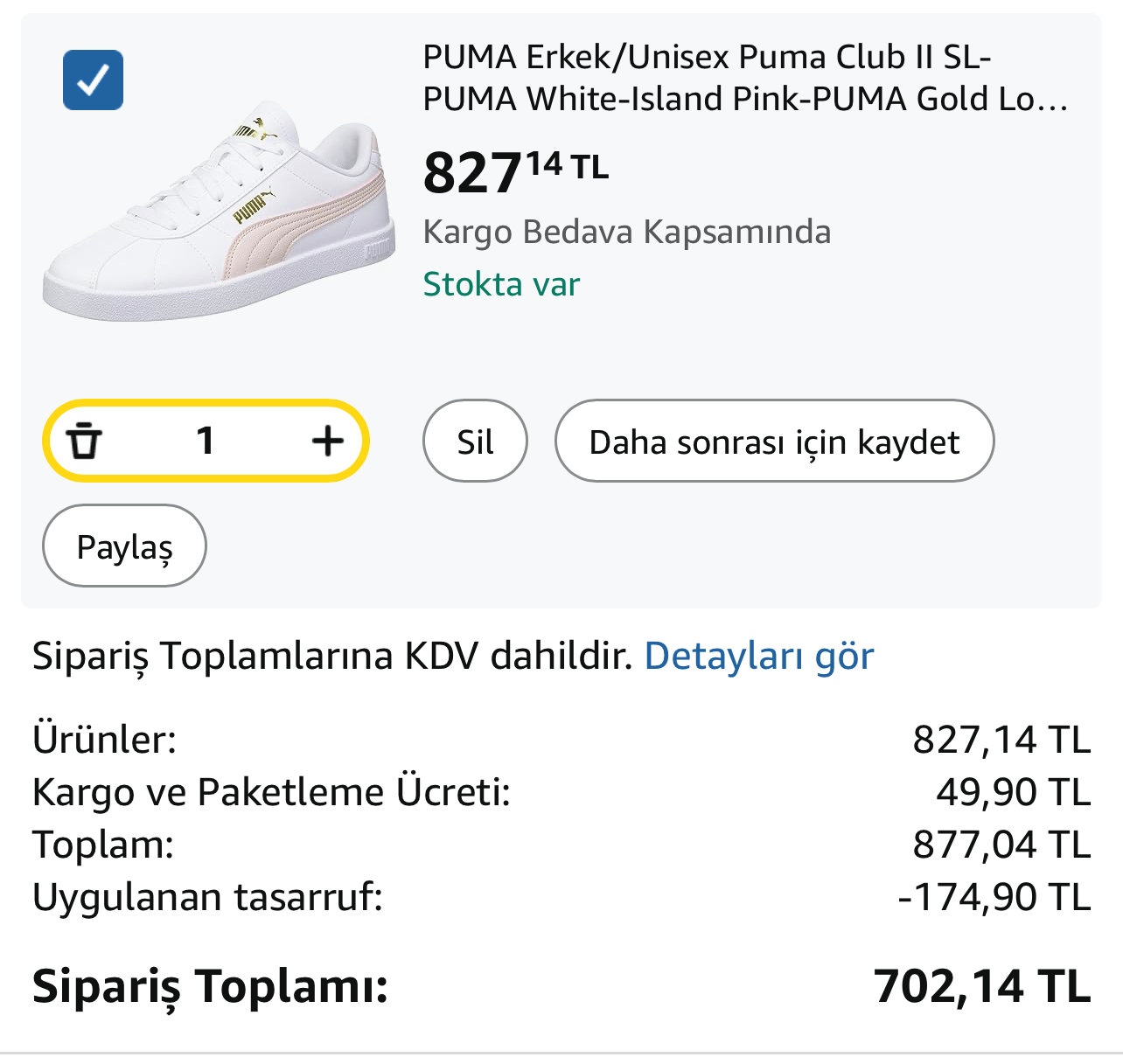The image size is (1123, 1064).
Task: Click the Toplam 877,04 TL value
Action: pos(1001,845)
